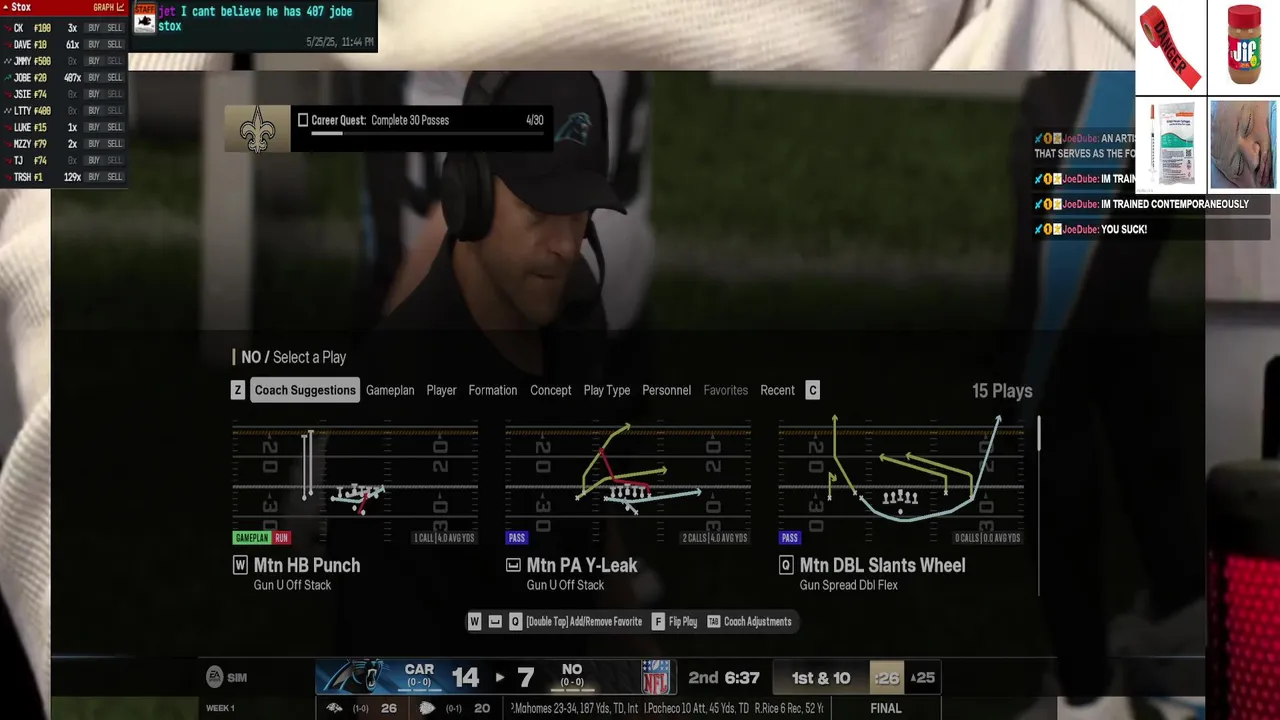This screenshot has width=1280, height=720.
Task: Click the TRSH downward trend icon
Action: [x=7, y=177]
